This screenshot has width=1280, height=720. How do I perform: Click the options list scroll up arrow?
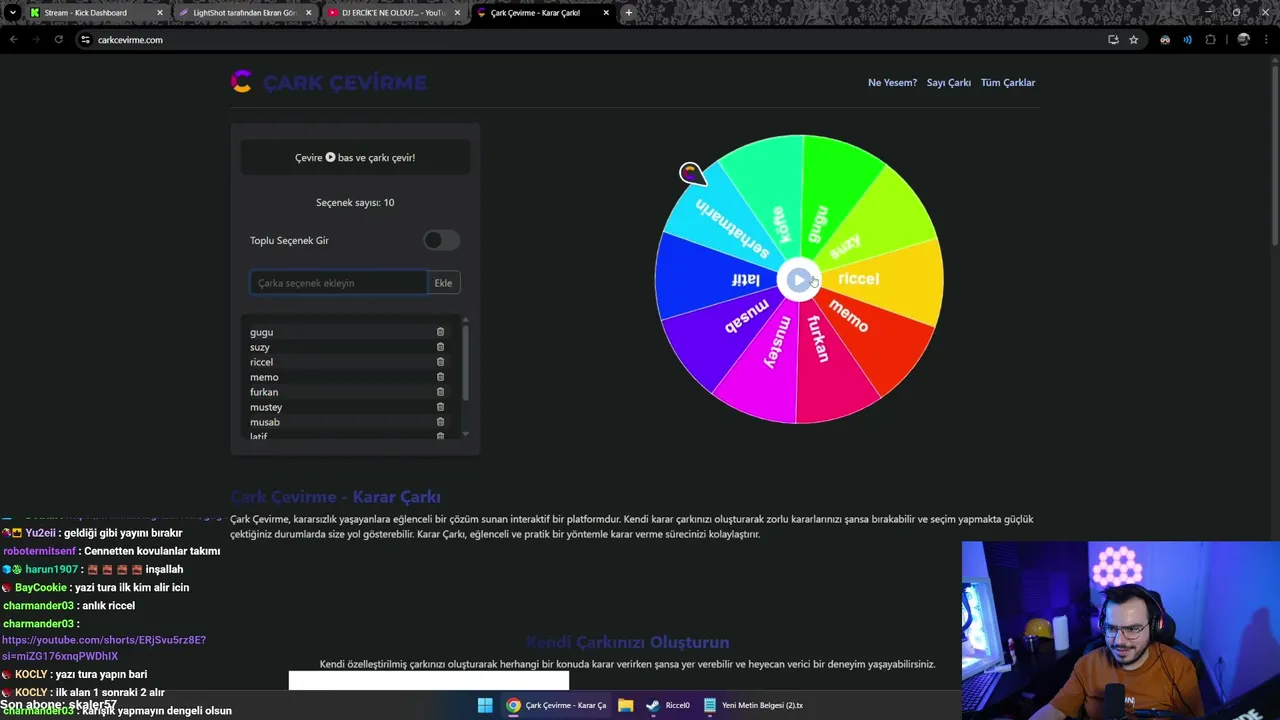click(465, 320)
